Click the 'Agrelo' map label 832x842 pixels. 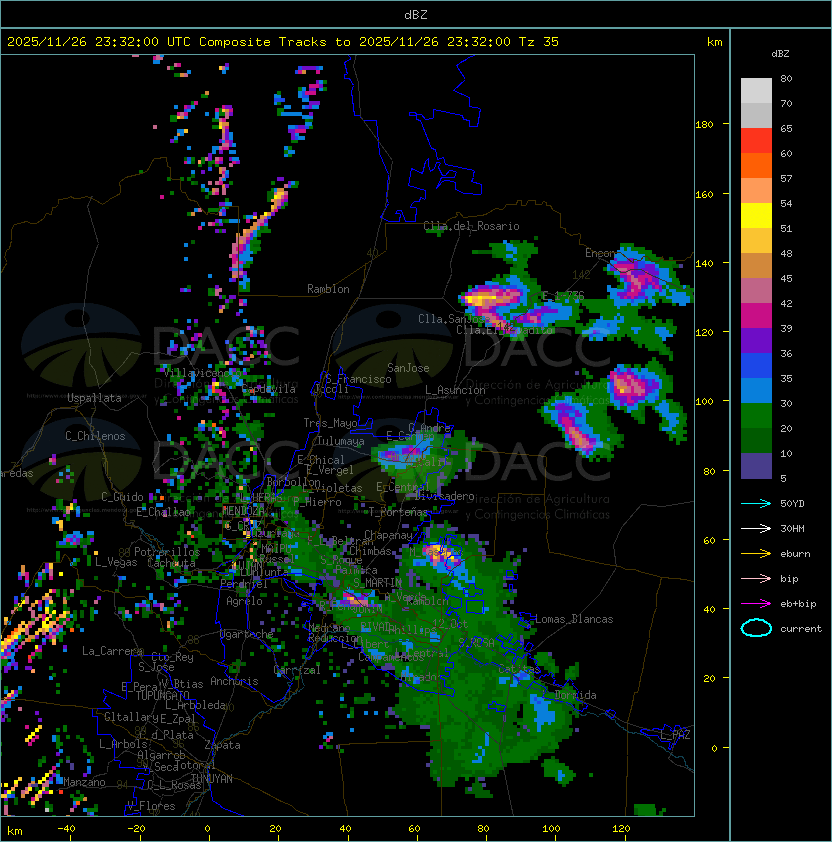point(244,601)
